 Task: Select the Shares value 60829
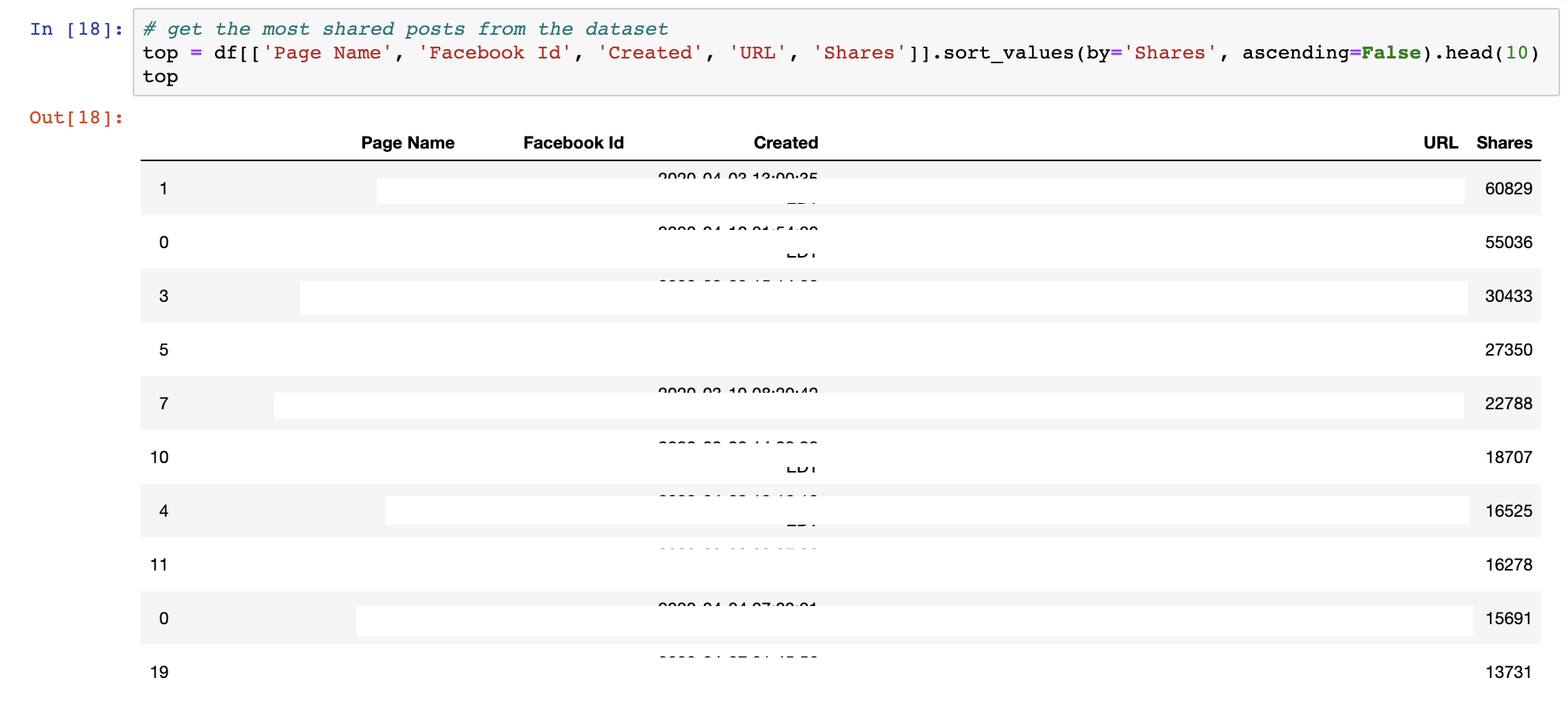tap(1508, 189)
